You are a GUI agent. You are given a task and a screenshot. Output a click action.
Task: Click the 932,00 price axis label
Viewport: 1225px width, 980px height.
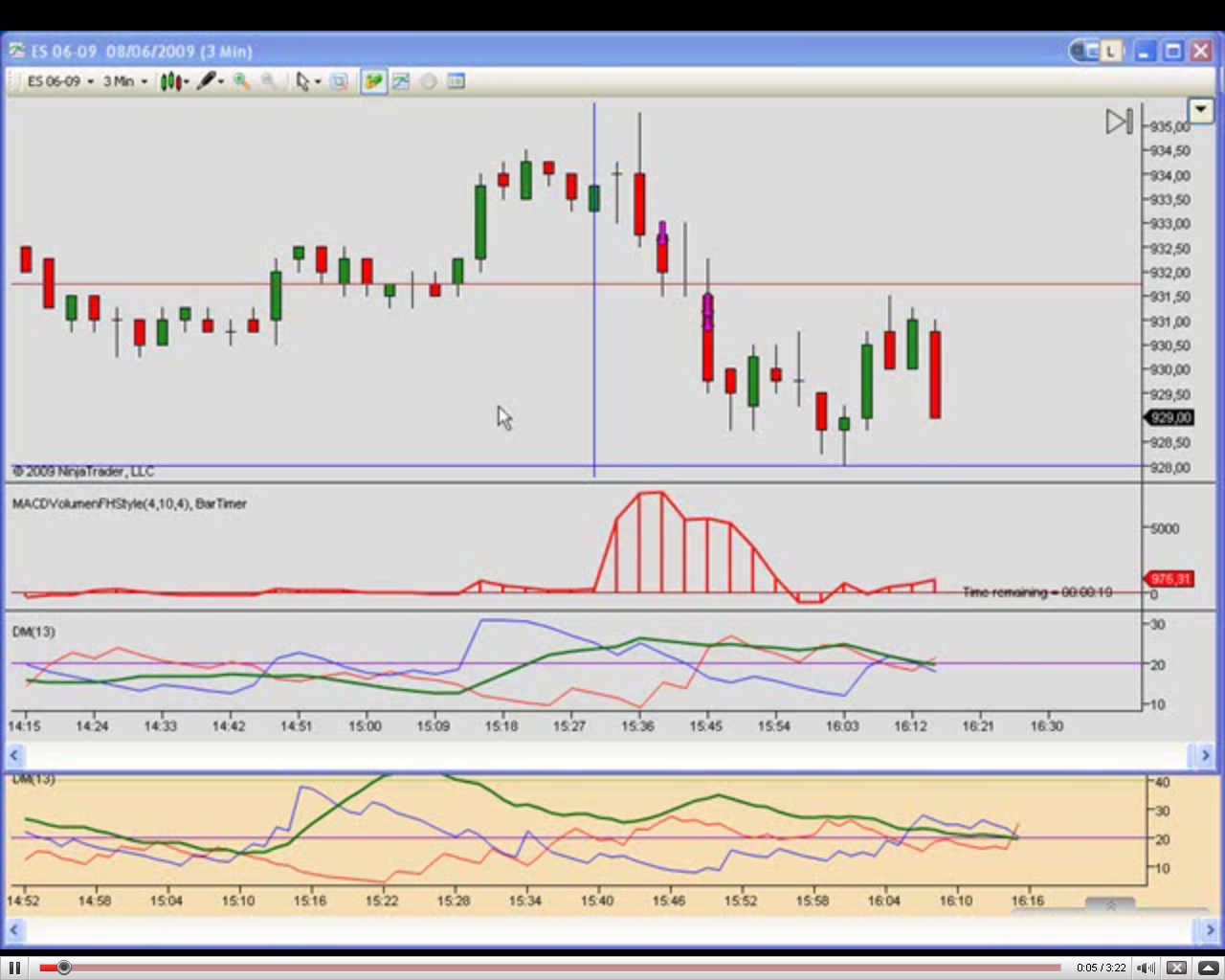pos(1170,273)
